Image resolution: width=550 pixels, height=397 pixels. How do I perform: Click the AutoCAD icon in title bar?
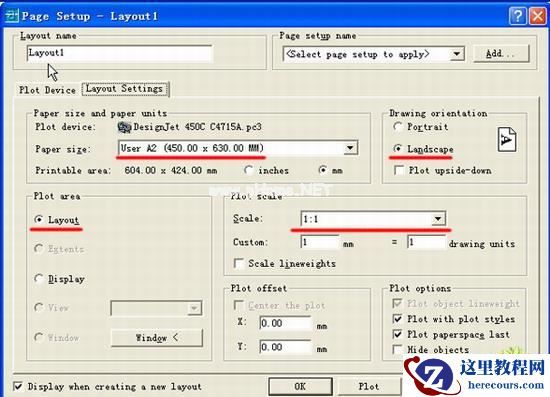12,16
